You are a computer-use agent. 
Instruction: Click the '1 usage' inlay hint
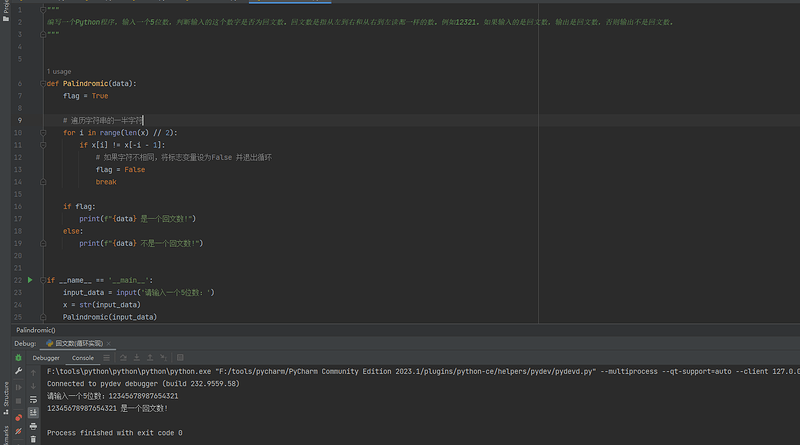pos(59,71)
